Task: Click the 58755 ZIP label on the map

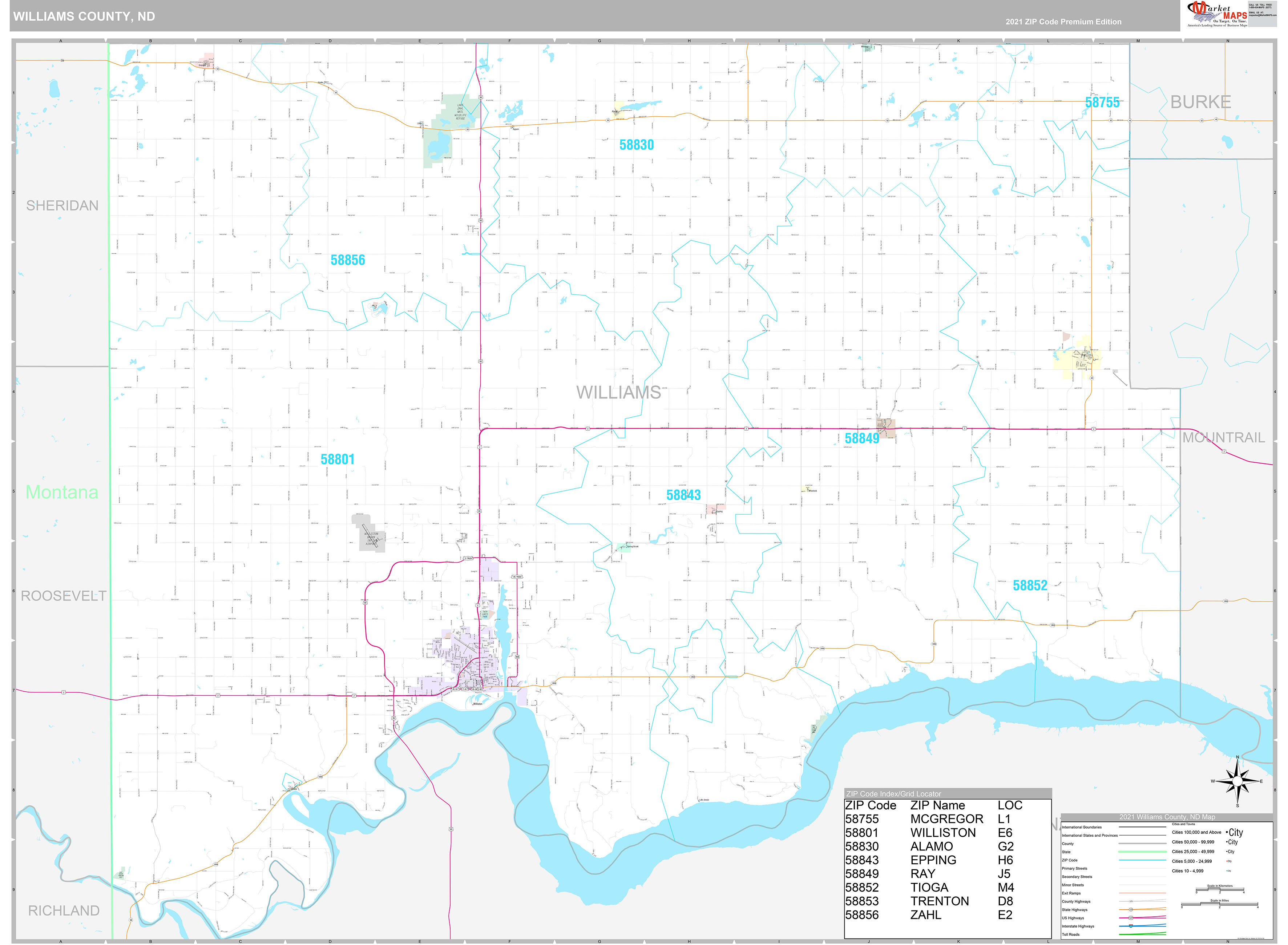Action: [x=1102, y=102]
